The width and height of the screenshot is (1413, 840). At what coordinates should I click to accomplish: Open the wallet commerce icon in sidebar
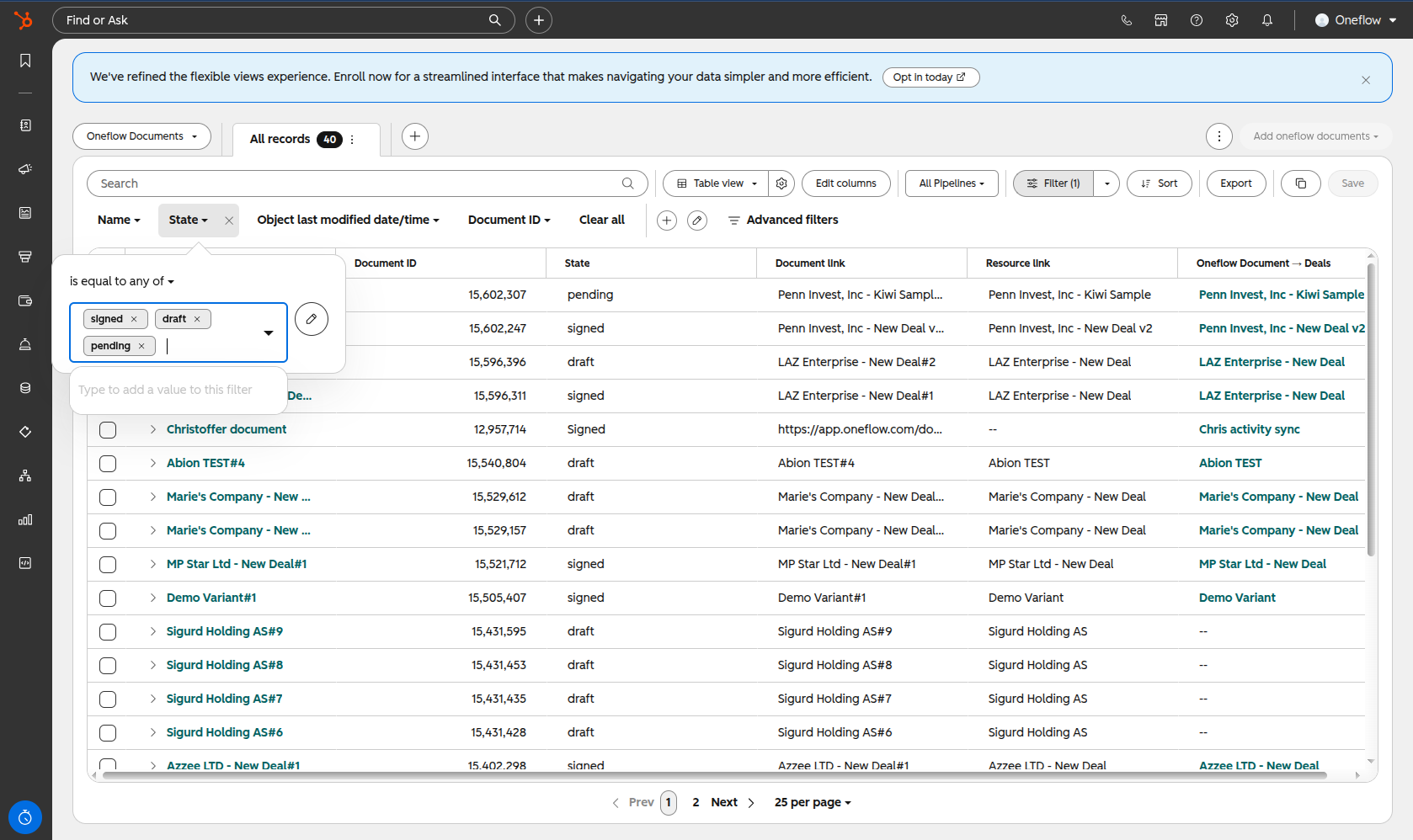click(x=25, y=300)
